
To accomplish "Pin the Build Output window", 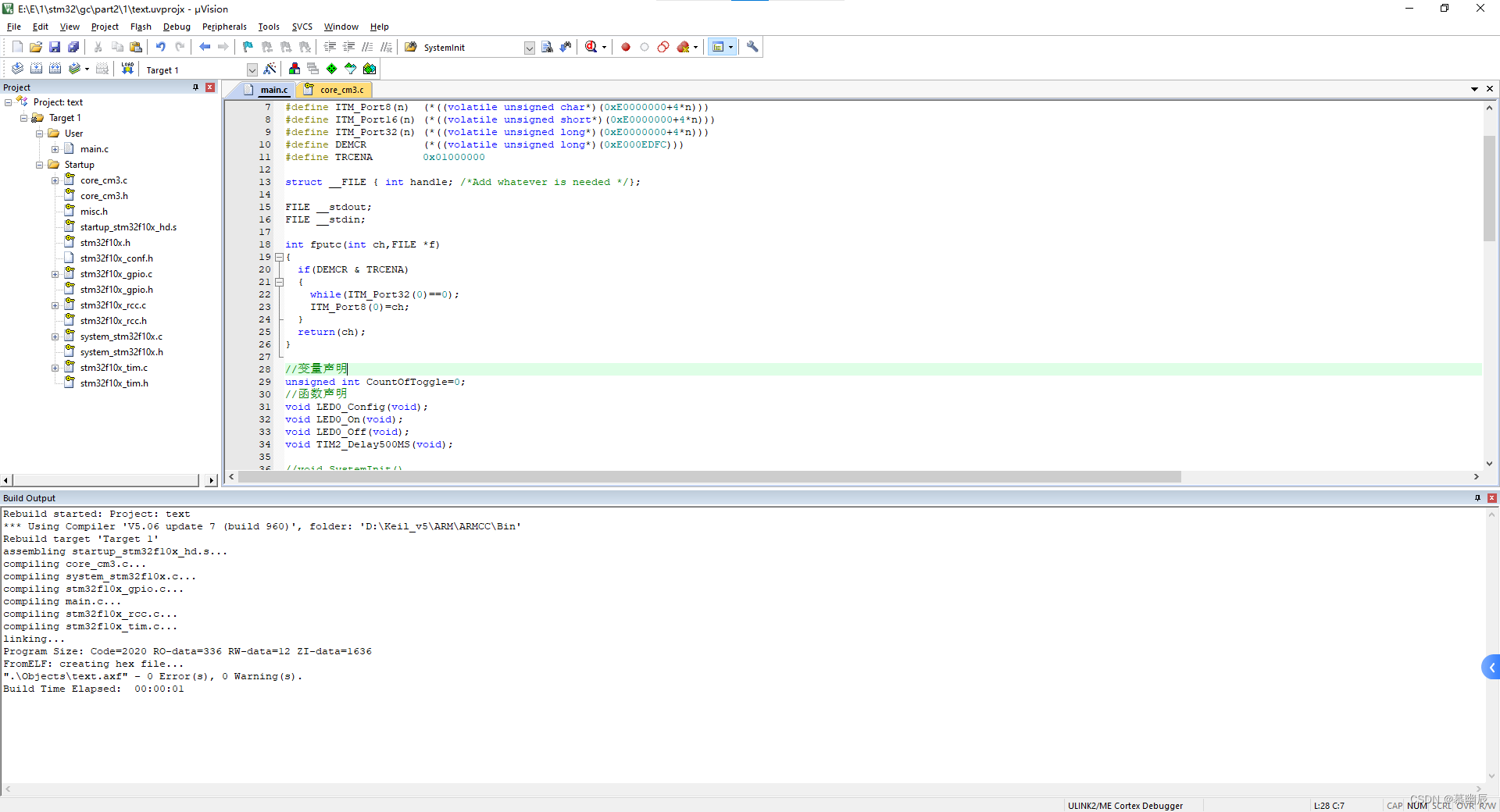I will [1477, 497].
